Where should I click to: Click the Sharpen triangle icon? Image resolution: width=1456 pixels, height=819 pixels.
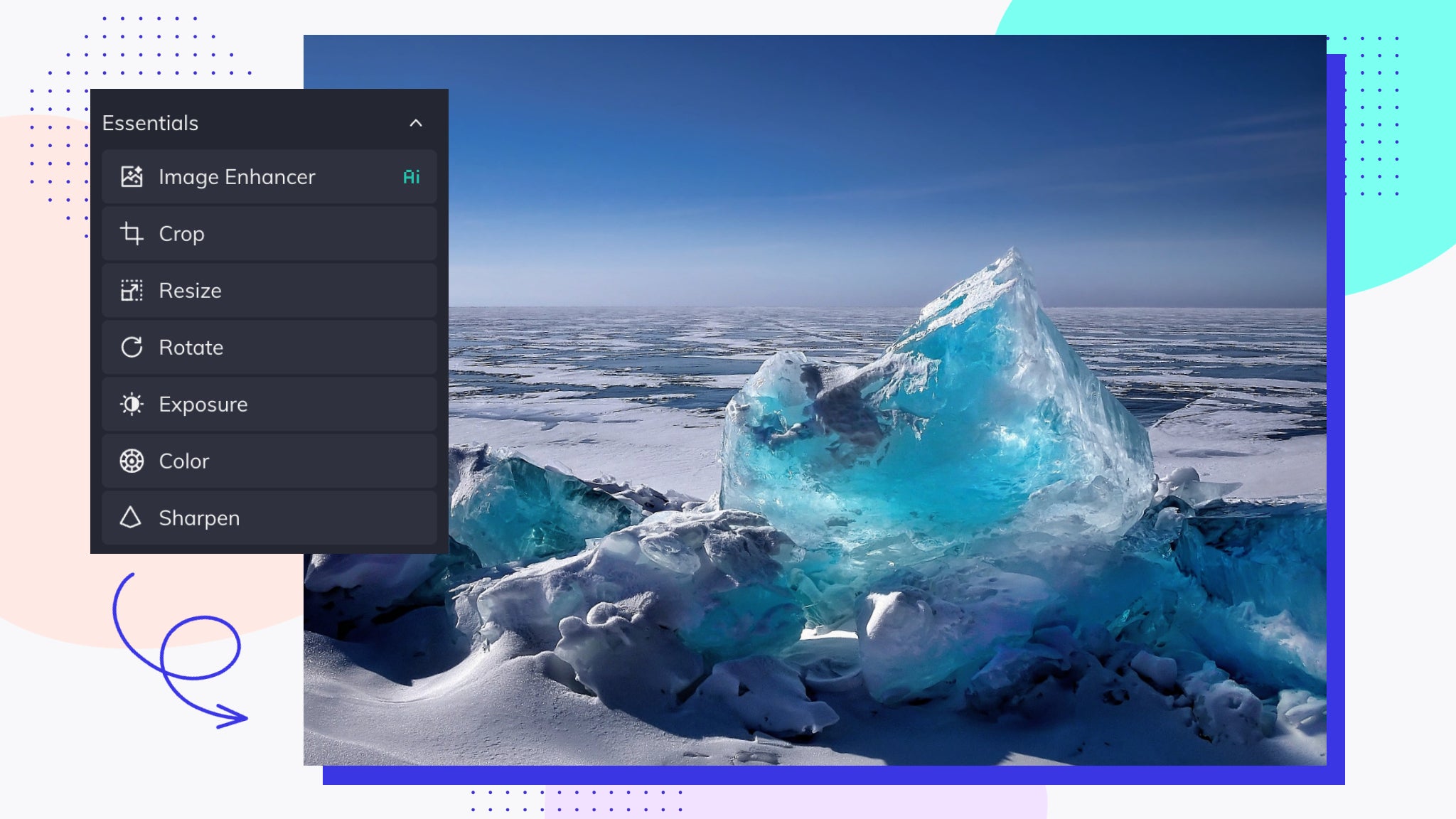click(131, 518)
